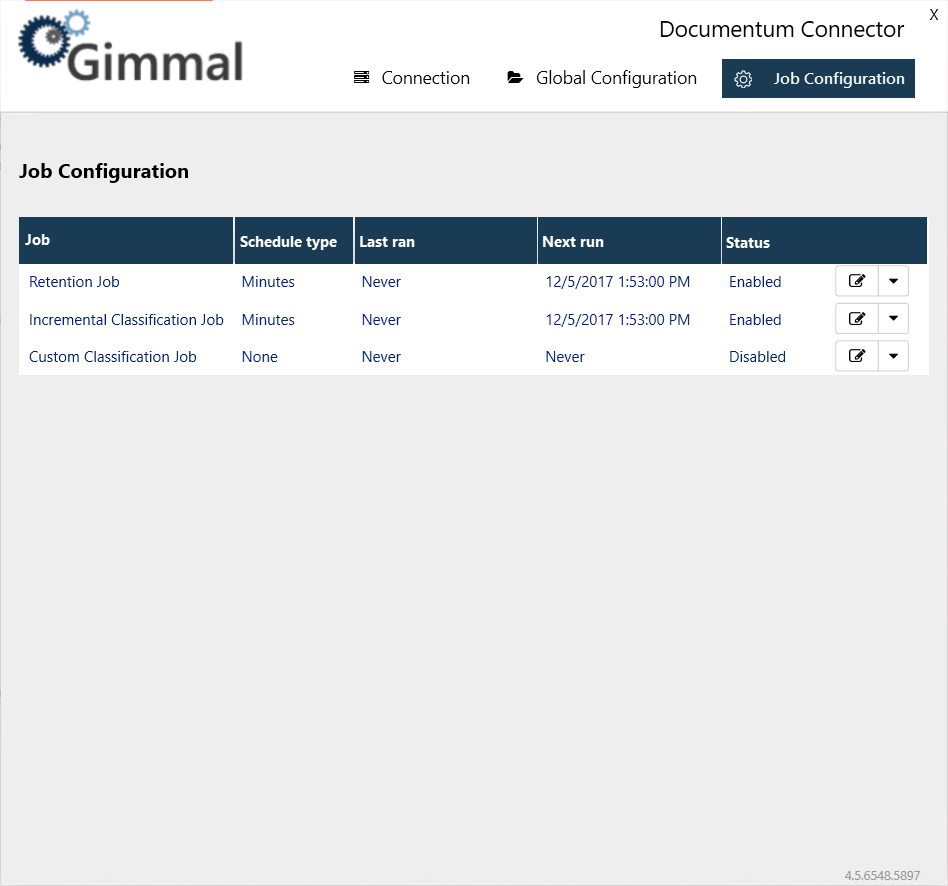The height and width of the screenshot is (886, 948).
Task: Expand the dropdown next to Retention Job edit button
Action: click(x=893, y=281)
